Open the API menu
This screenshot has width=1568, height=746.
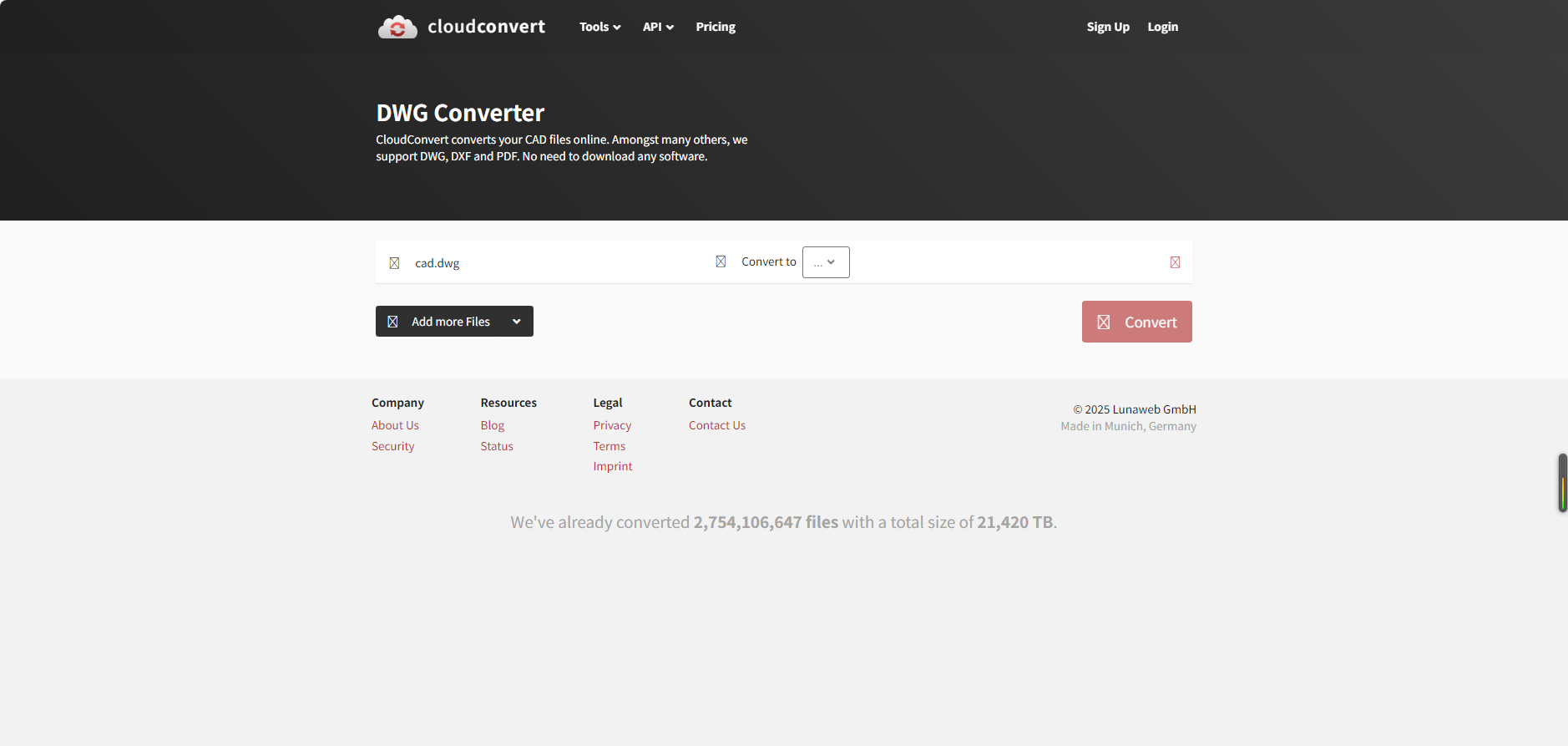tap(657, 27)
